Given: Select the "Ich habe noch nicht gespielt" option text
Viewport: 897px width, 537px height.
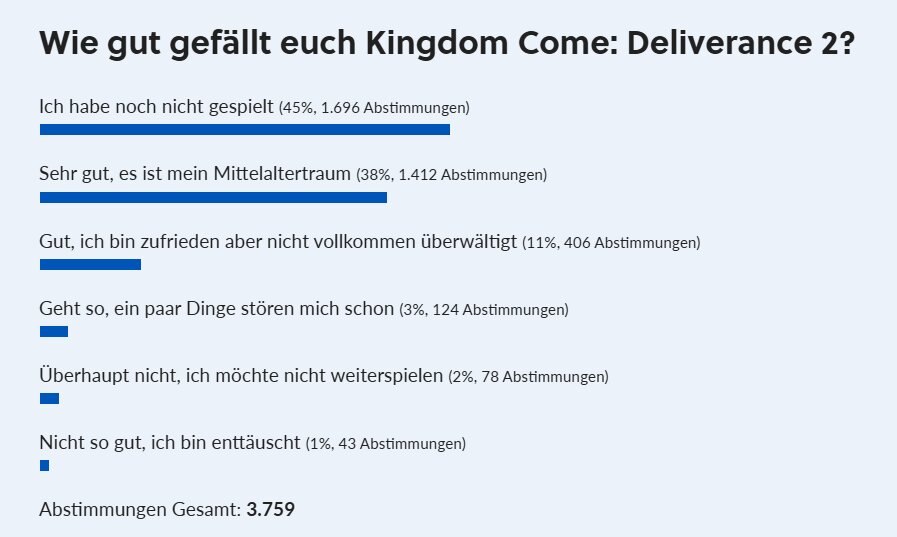Looking at the screenshot, I should [x=157, y=106].
